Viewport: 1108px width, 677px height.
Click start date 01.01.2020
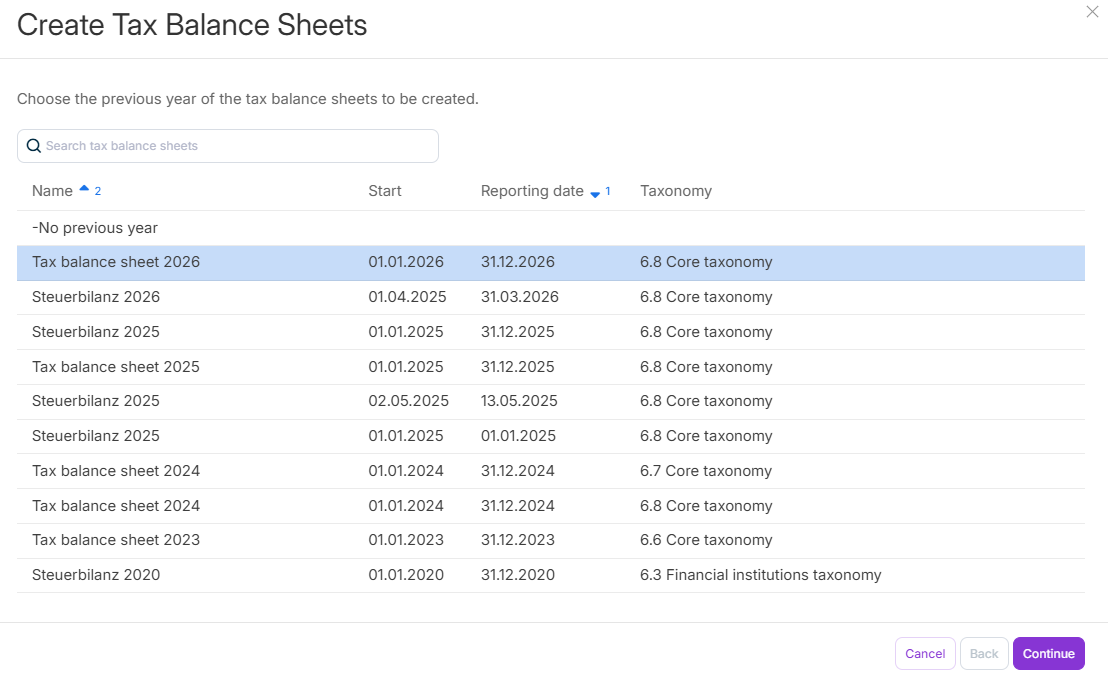406,575
